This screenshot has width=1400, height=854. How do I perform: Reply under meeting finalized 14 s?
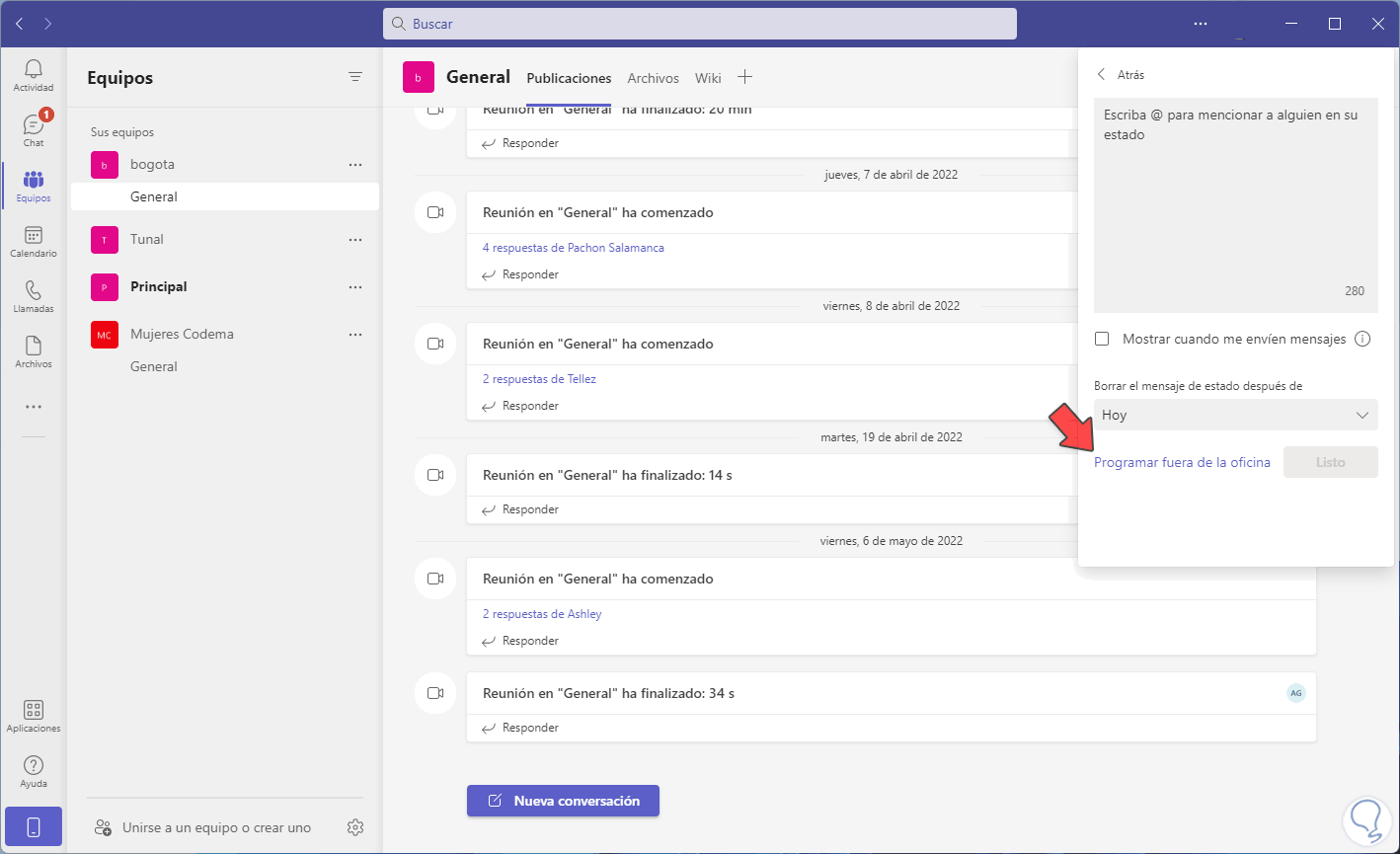(520, 509)
